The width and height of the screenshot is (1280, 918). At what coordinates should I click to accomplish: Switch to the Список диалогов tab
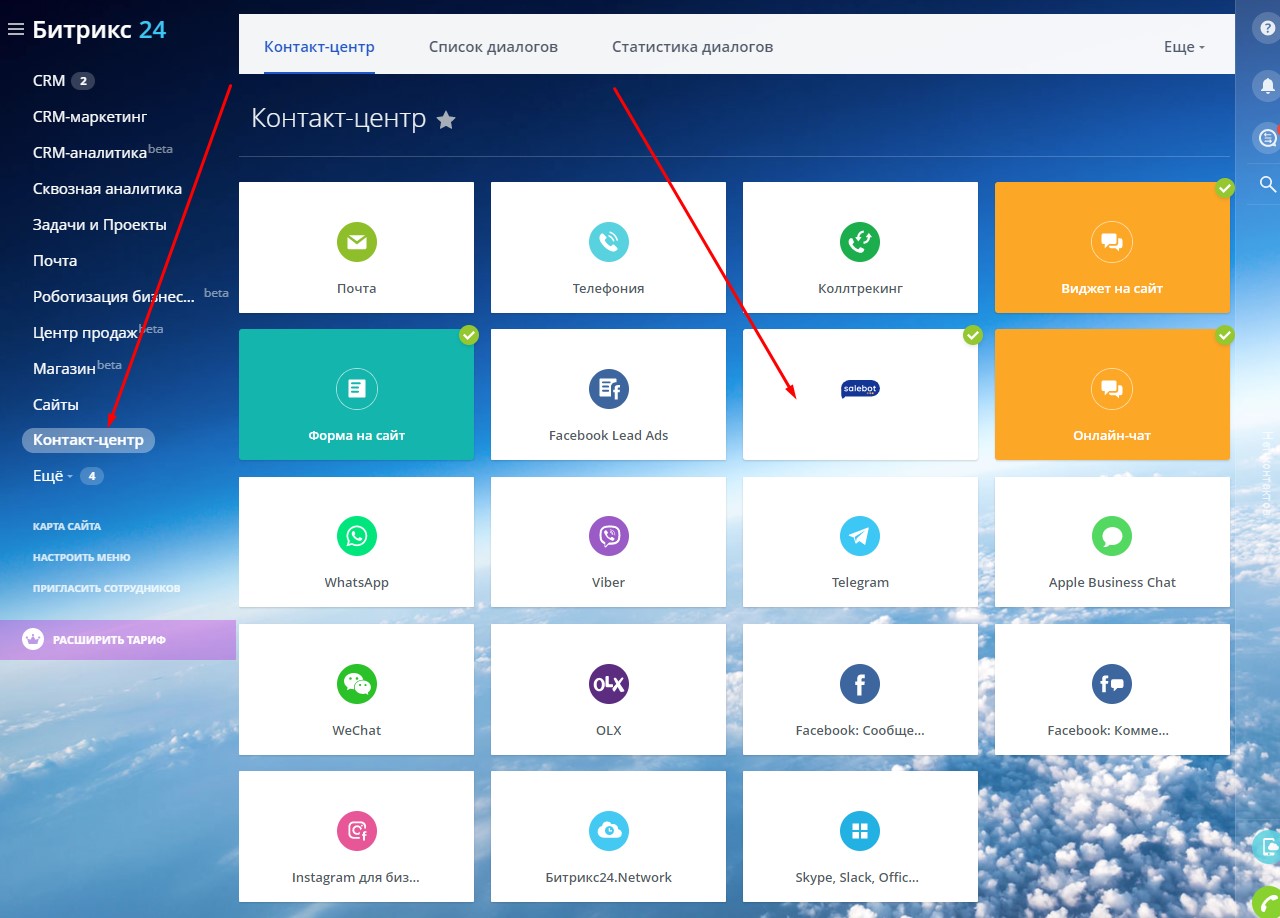(493, 47)
